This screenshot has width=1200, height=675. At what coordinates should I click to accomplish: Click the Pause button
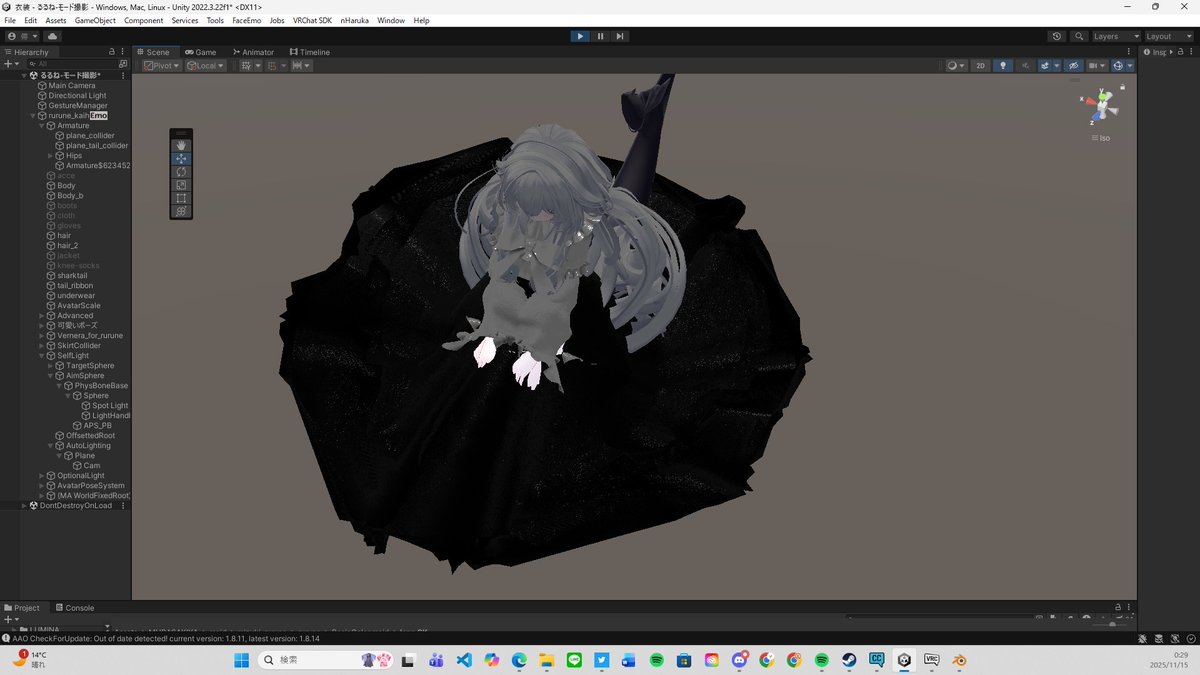pyautogui.click(x=600, y=36)
